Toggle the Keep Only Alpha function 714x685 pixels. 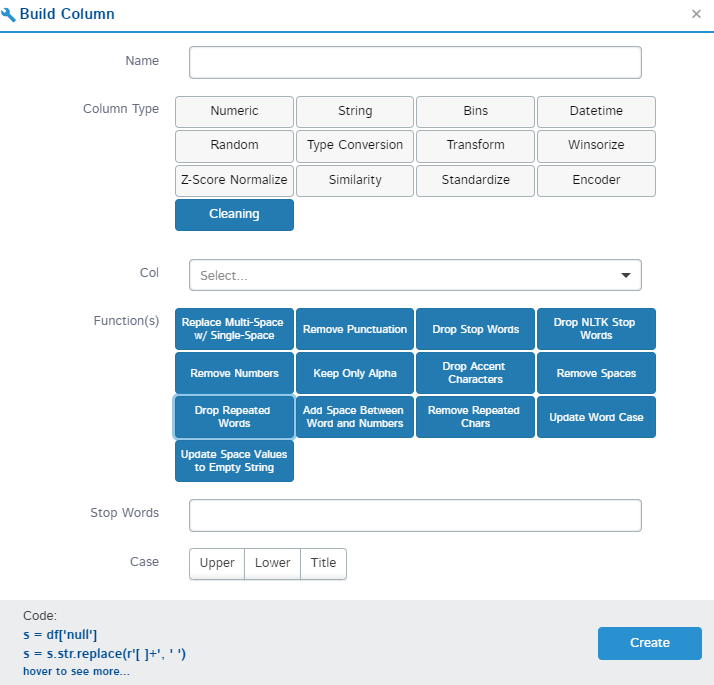[355, 373]
